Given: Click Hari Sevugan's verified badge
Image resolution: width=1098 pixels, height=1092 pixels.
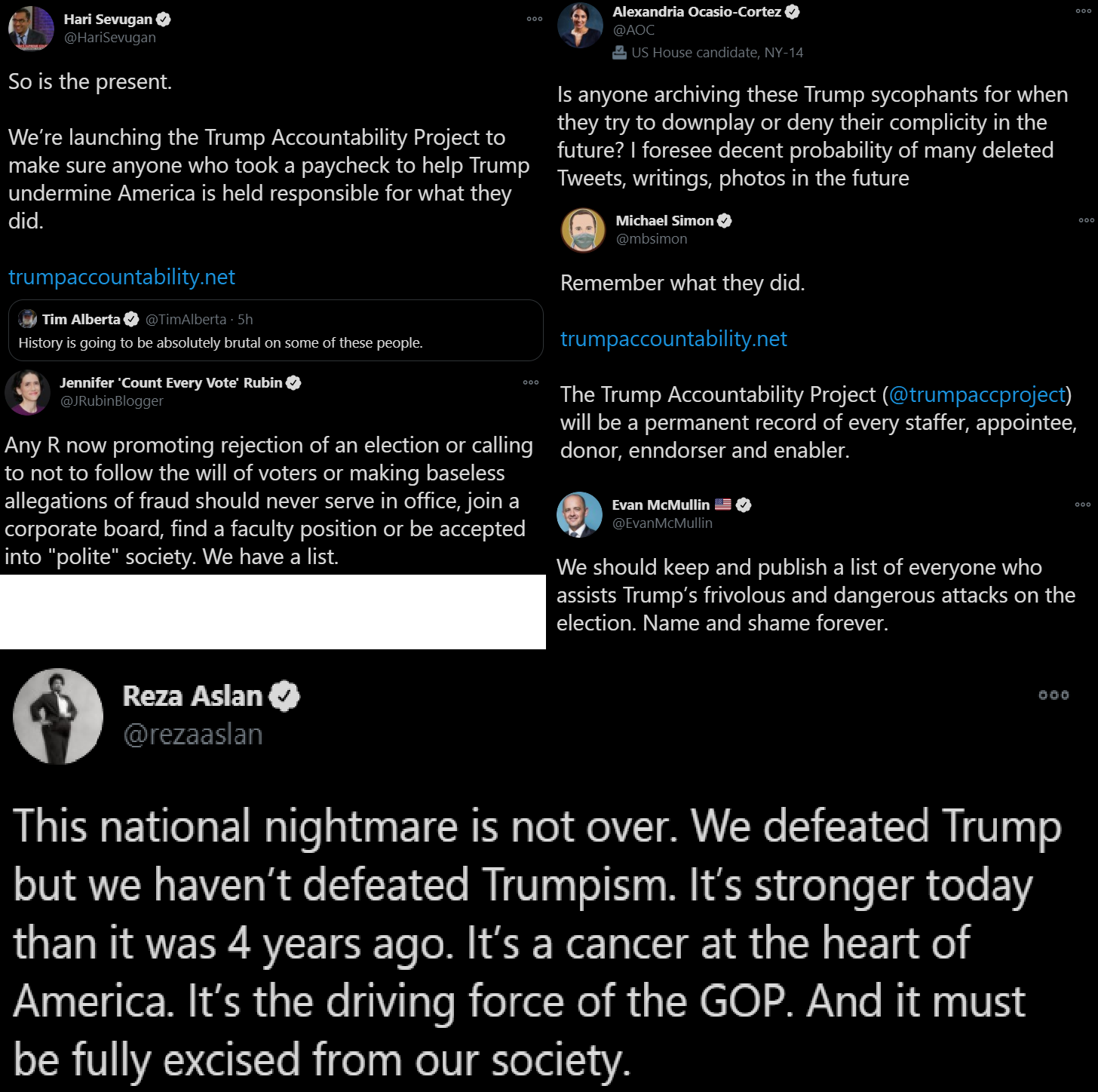Looking at the screenshot, I should tap(163, 20).
